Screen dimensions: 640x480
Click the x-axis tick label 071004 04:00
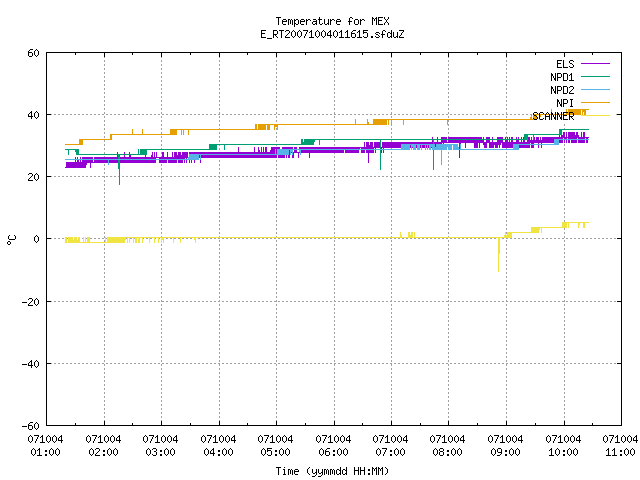pyautogui.click(x=219, y=446)
